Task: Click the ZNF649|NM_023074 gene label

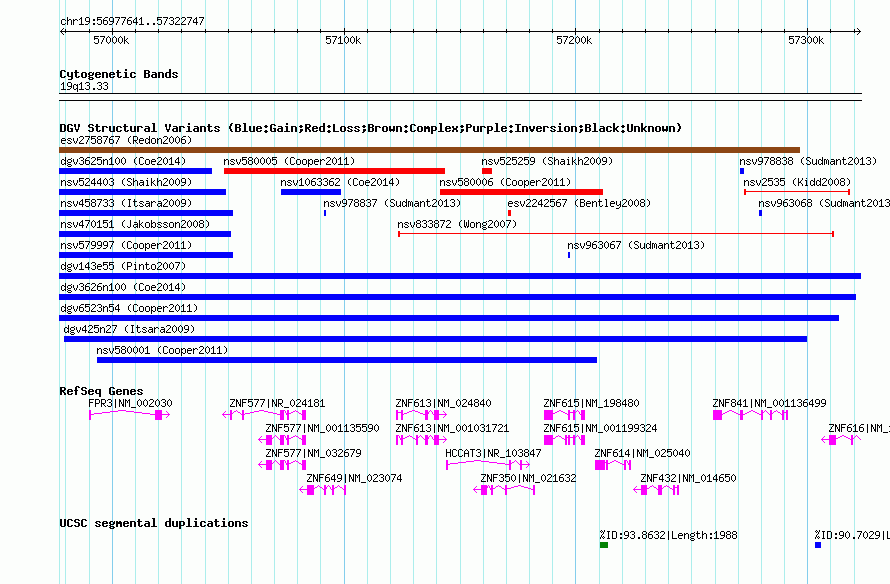Action: tap(354, 478)
